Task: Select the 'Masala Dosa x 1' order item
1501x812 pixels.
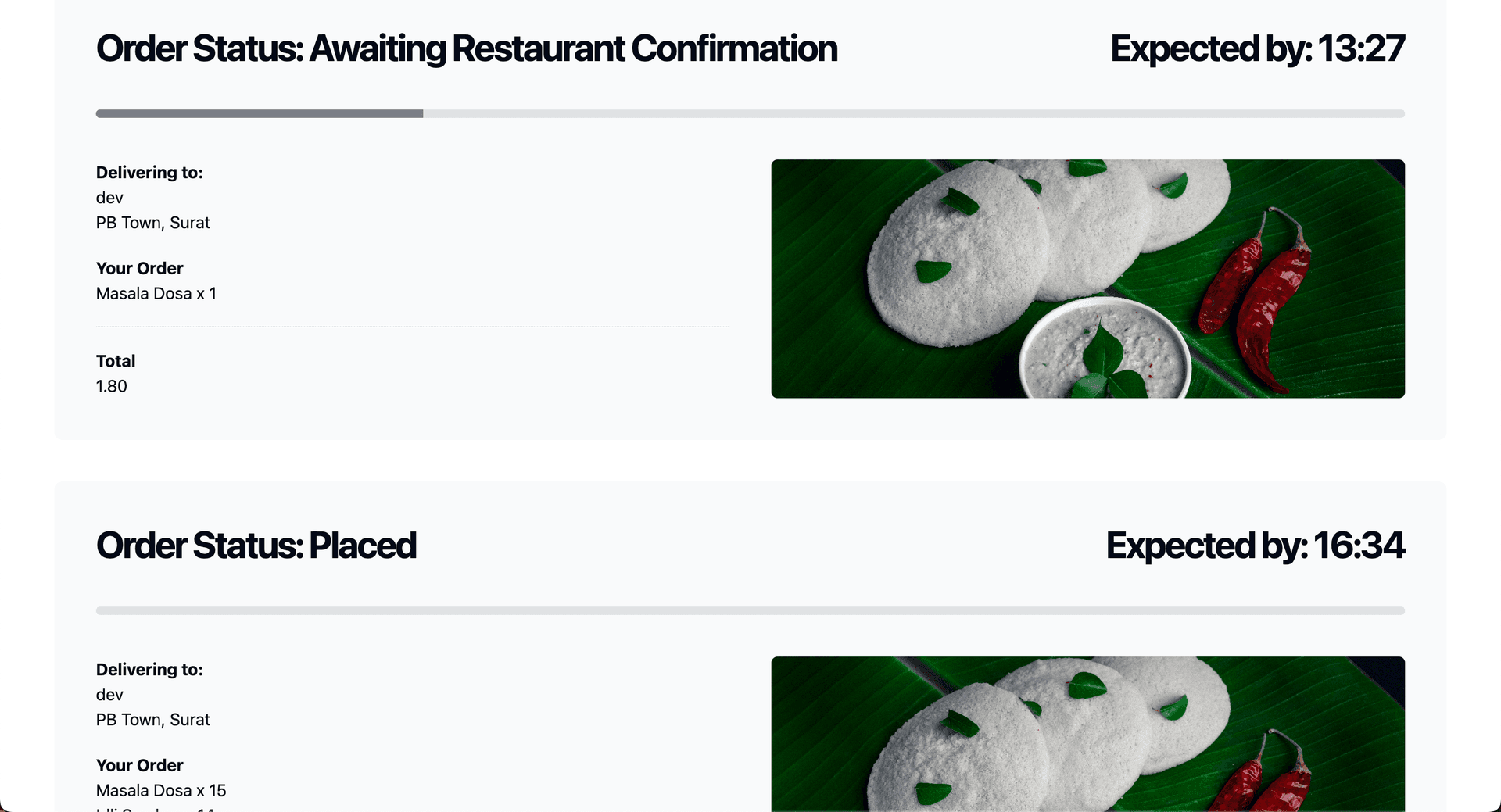Action: [156, 294]
